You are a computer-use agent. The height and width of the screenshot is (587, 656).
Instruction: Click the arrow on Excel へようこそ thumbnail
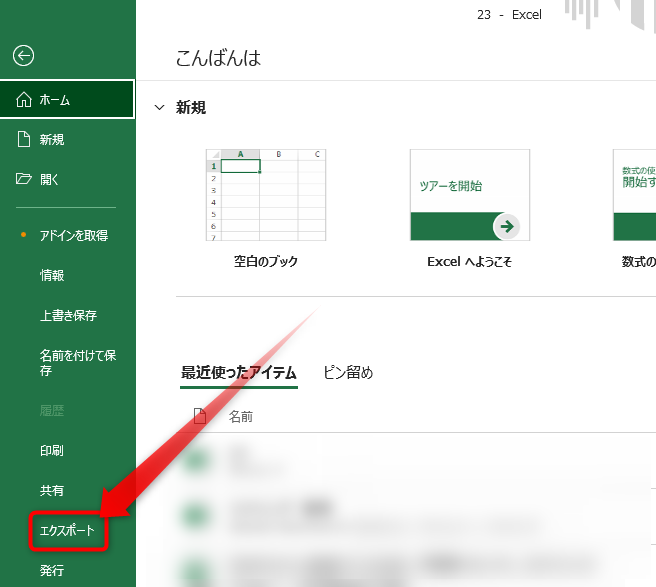pos(507,226)
